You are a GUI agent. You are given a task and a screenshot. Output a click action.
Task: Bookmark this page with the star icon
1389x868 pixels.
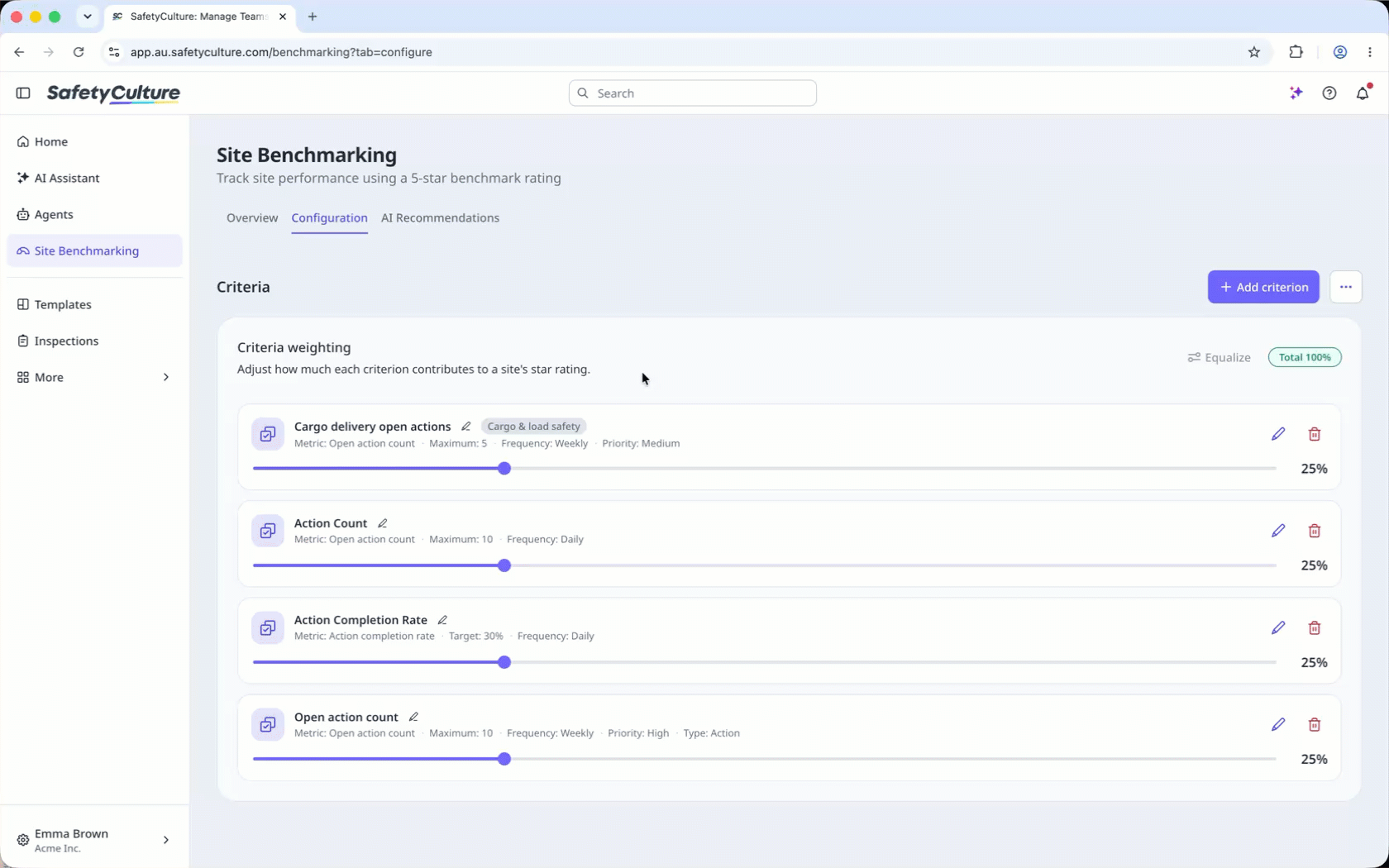(1254, 52)
